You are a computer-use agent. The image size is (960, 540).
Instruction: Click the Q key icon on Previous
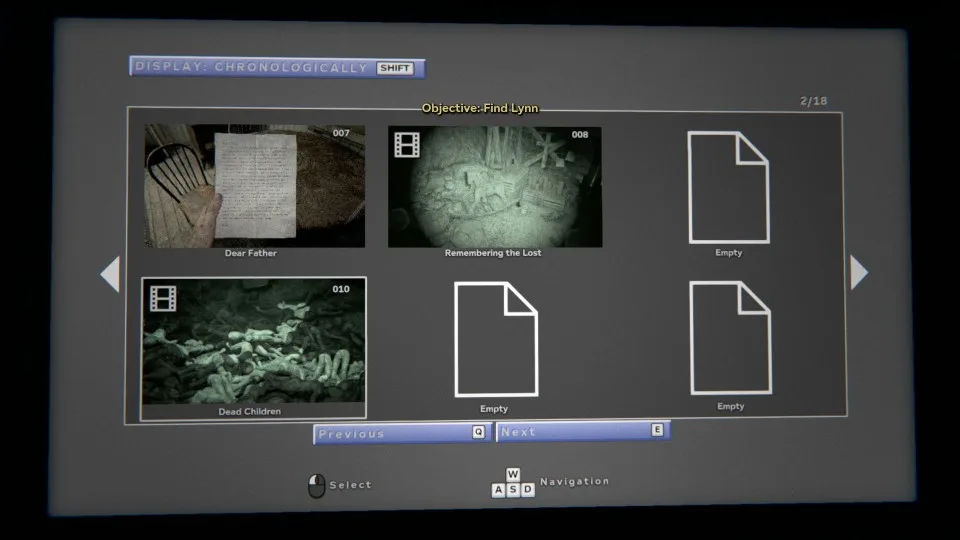(479, 432)
